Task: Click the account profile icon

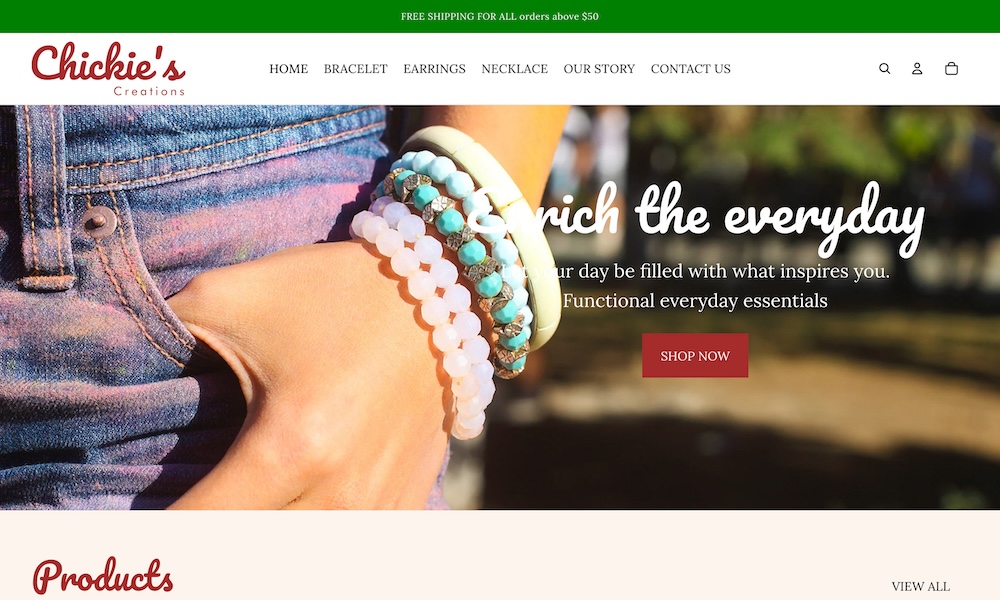Action: 916,68
